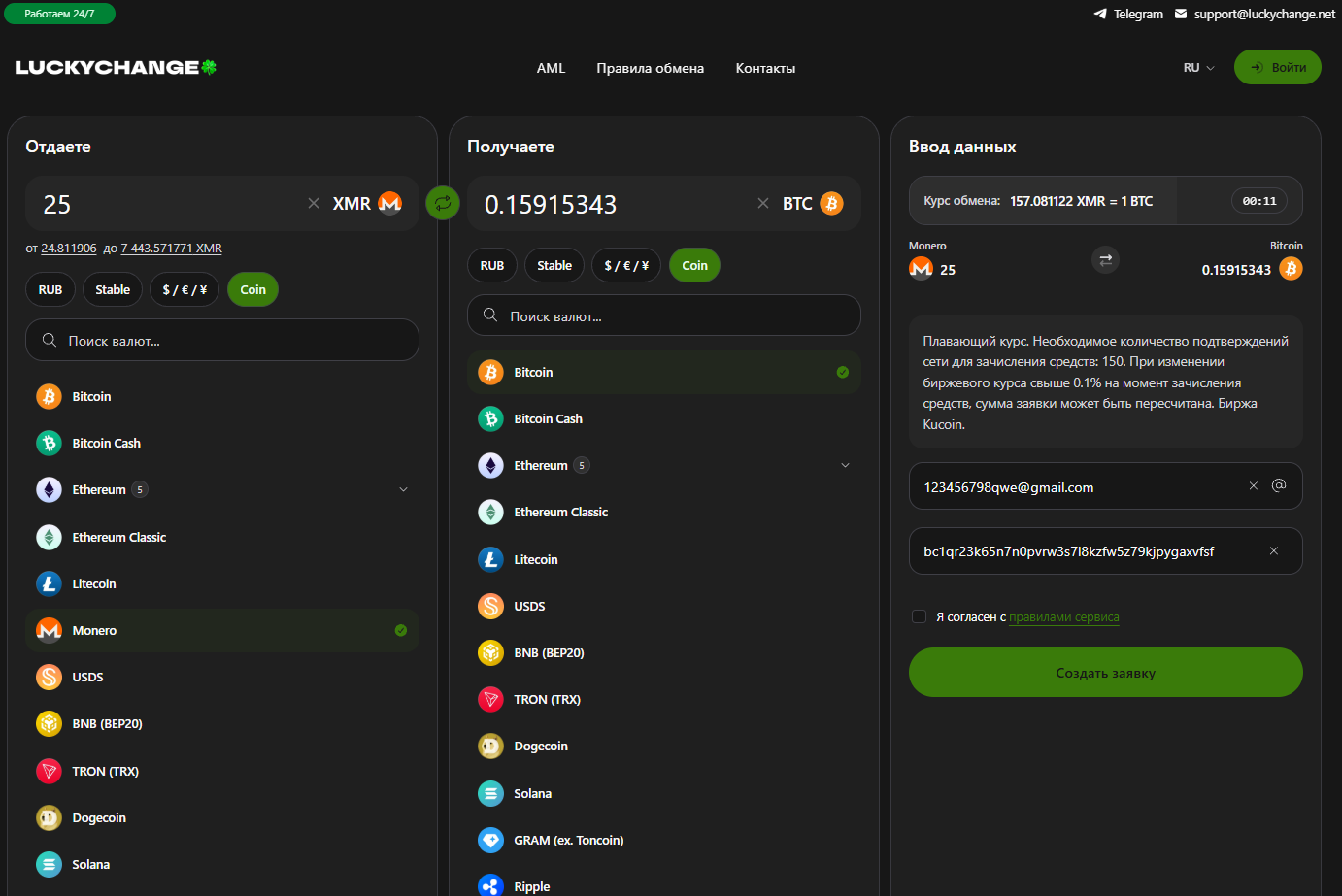This screenshot has width=1342, height=896.
Task: Open the RU language dropdown
Action: tap(1198, 67)
